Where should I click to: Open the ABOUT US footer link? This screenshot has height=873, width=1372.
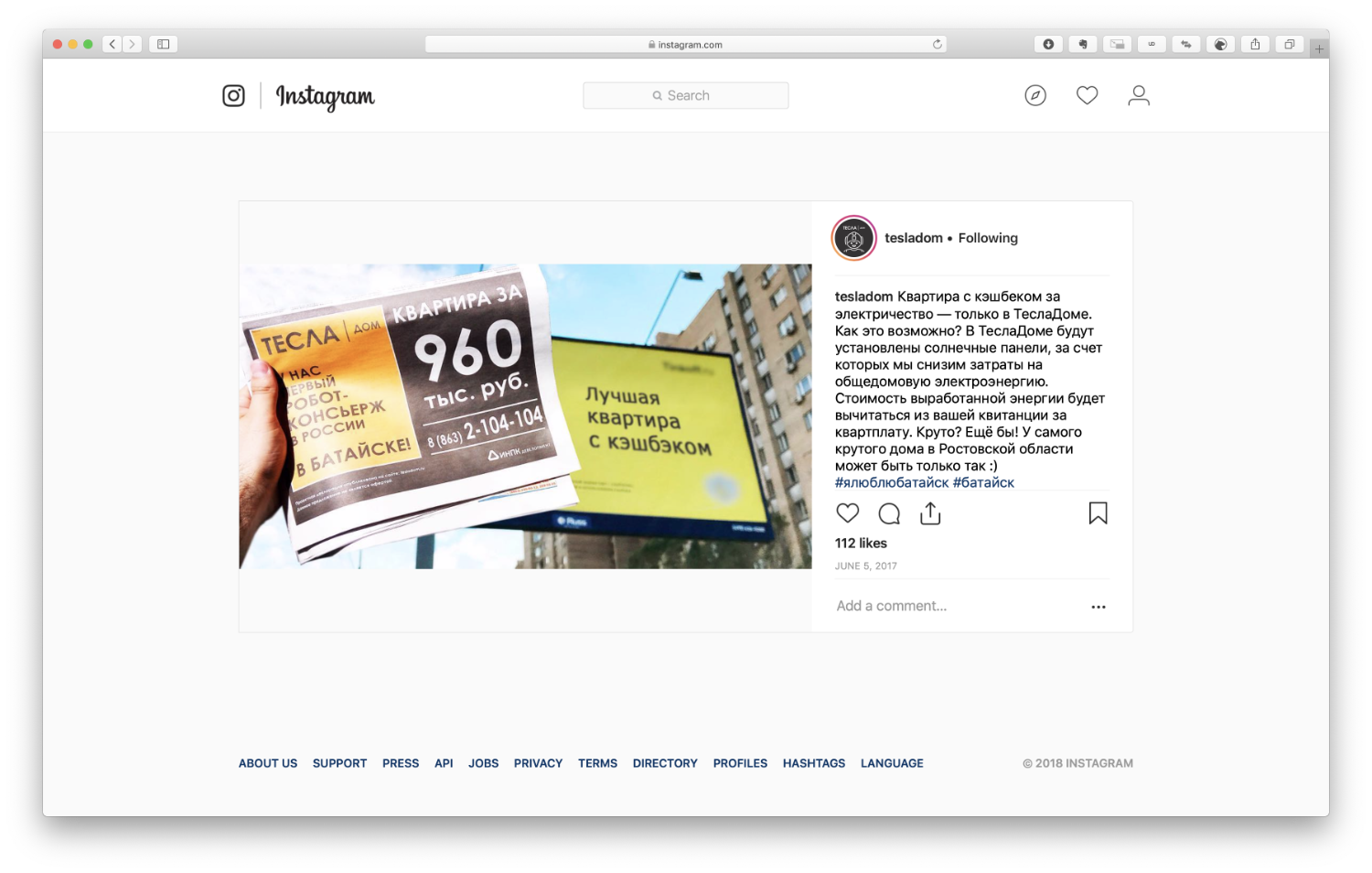(268, 763)
